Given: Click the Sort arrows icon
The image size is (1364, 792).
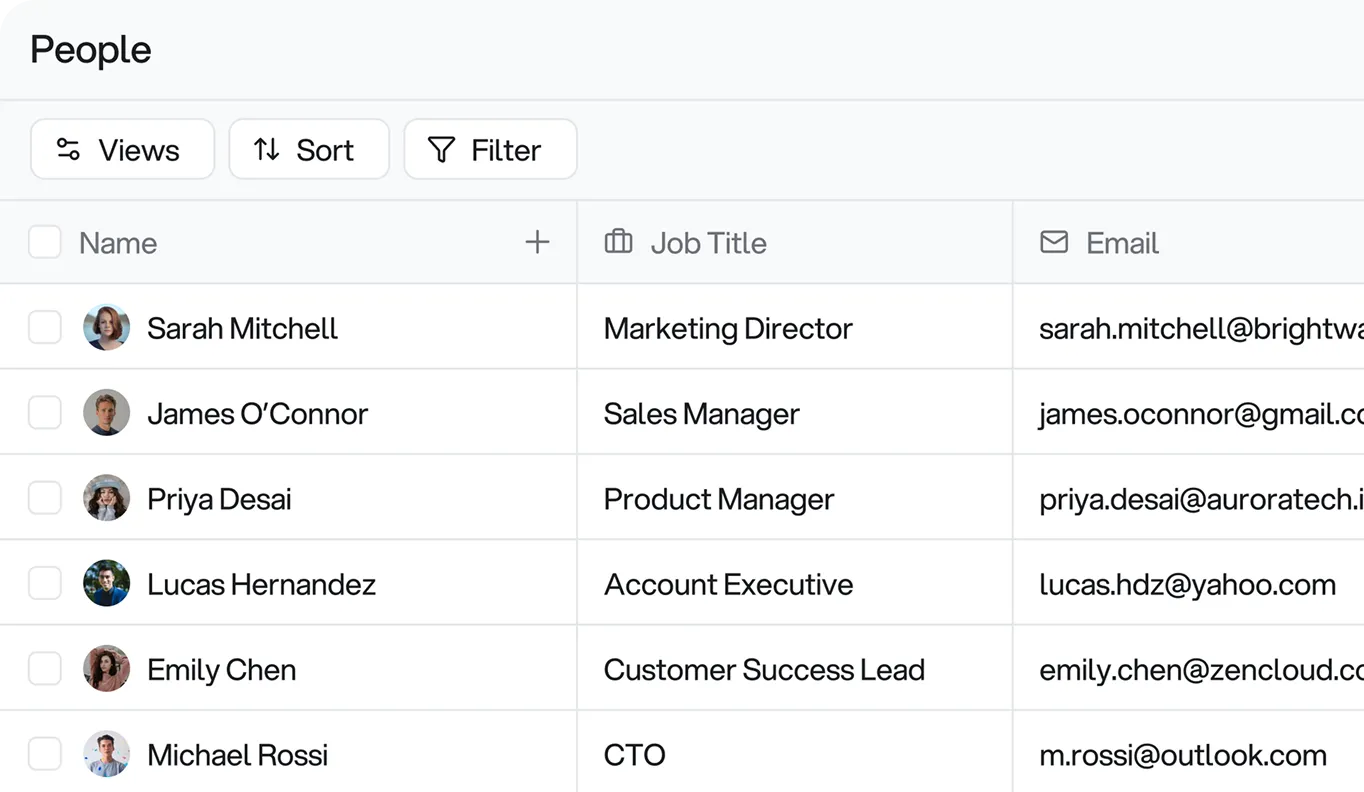Looking at the screenshot, I should [266, 148].
